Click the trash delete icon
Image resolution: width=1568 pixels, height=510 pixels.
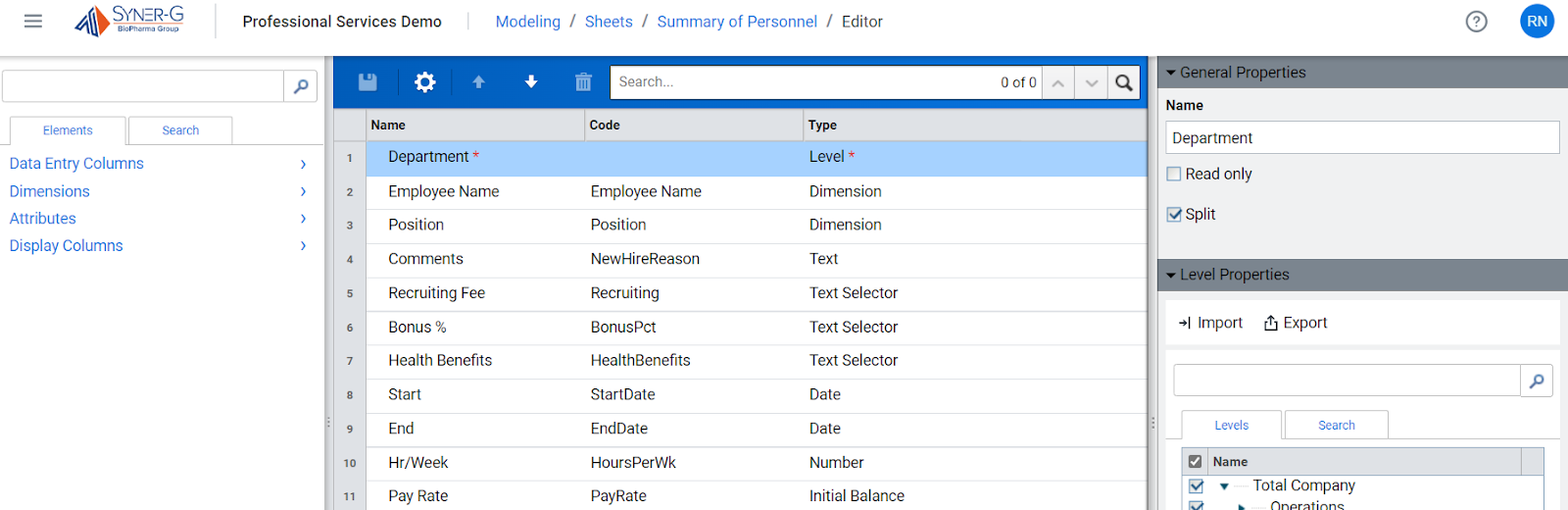583,82
